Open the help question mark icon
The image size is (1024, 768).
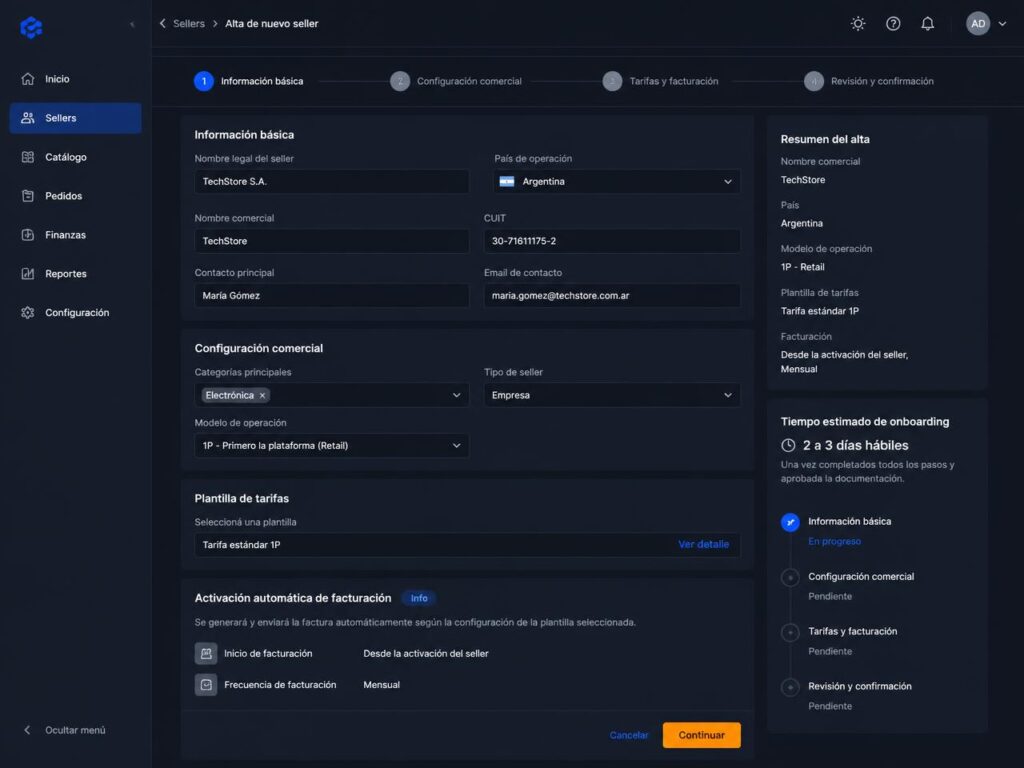[x=893, y=24]
